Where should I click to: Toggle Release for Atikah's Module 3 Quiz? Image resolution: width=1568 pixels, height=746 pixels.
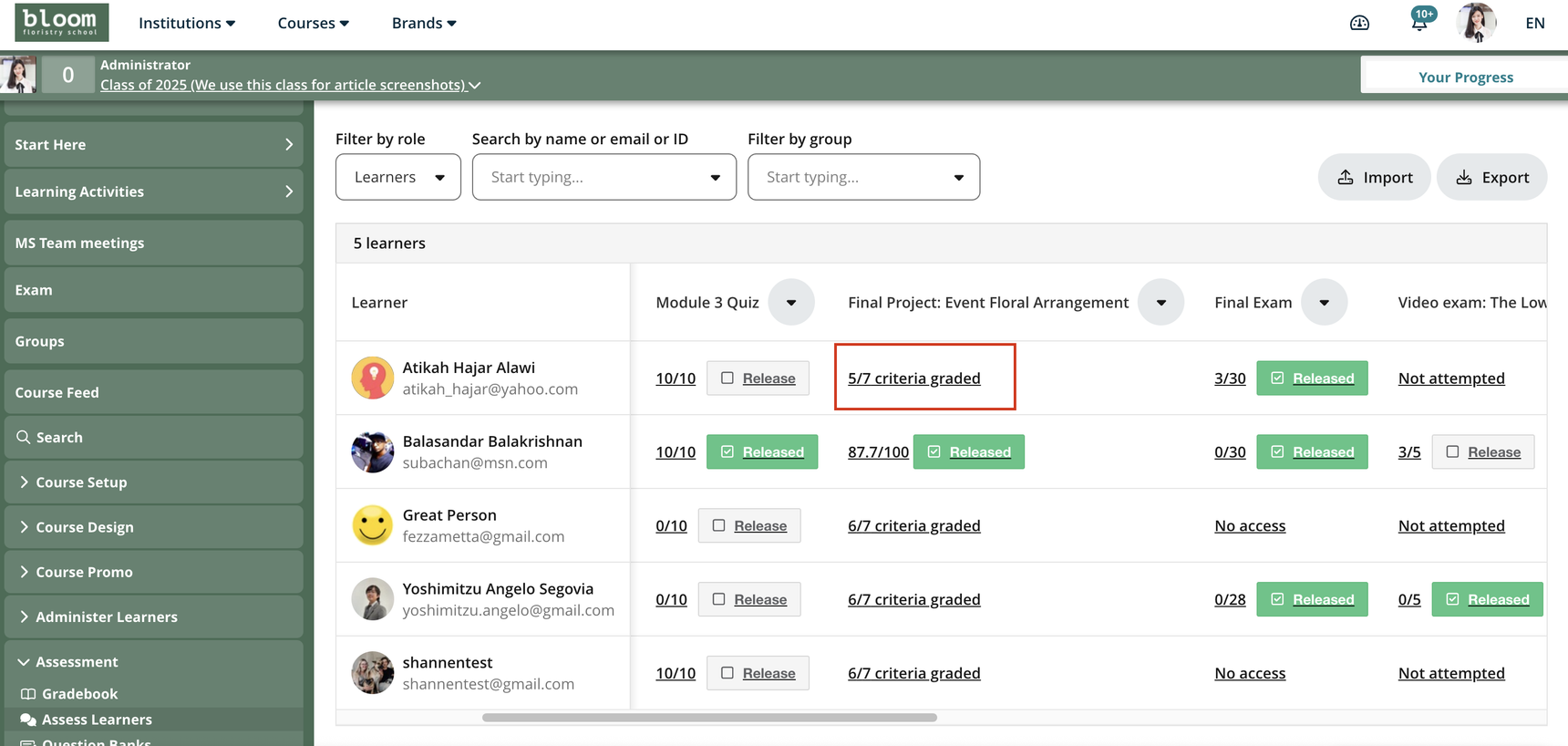pos(758,378)
